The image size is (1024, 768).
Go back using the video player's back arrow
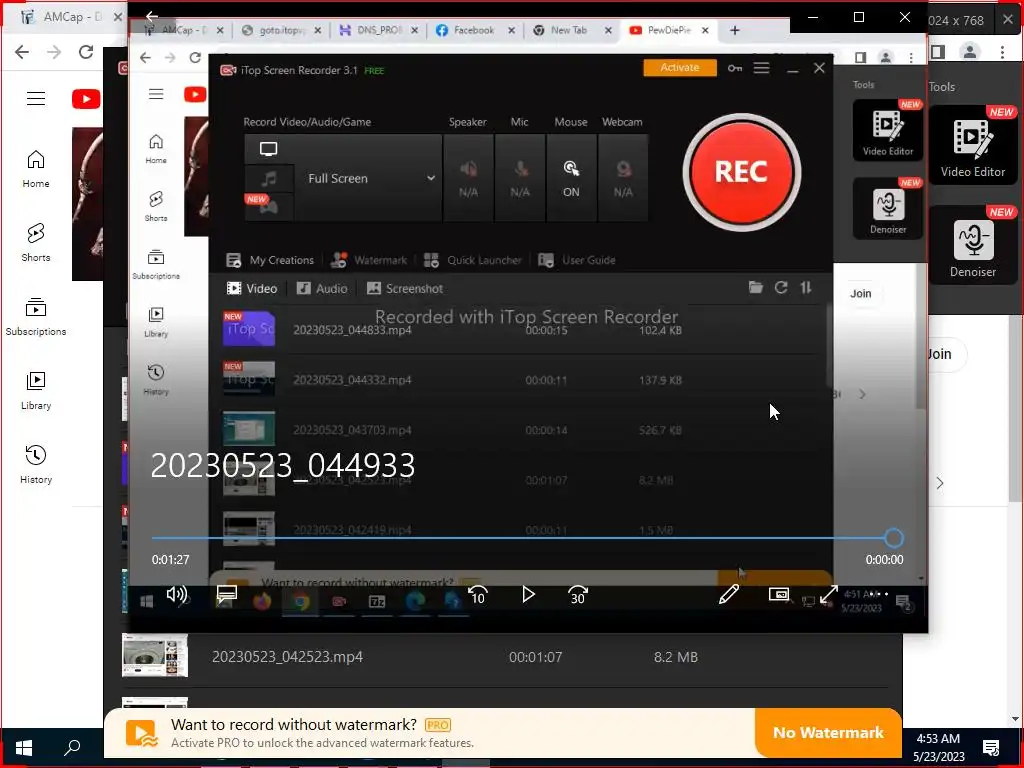[152, 16]
